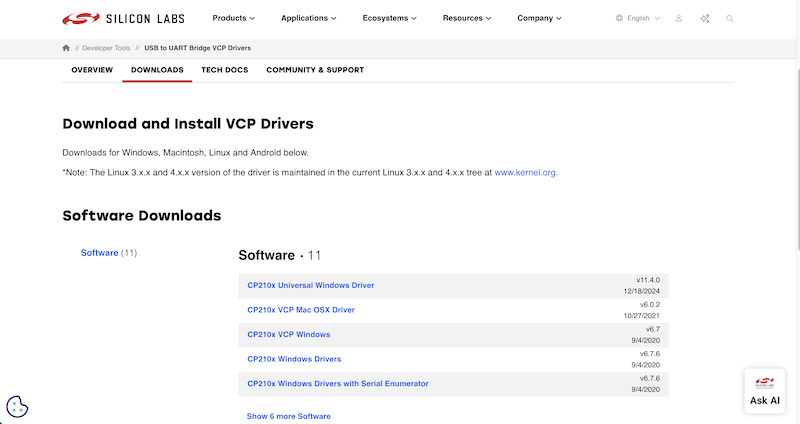Switch to the Overview tab
800x424 pixels.
[x=92, y=70]
